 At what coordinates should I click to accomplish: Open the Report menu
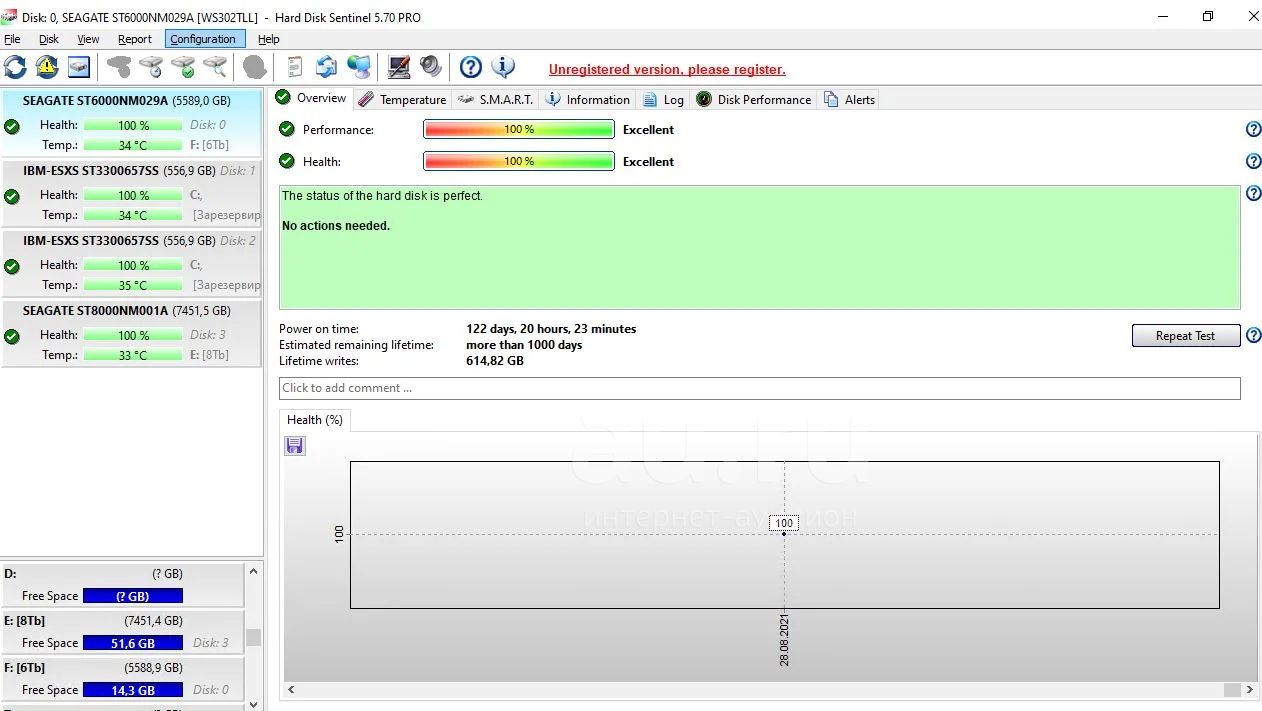pyautogui.click(x=135, y=39)
